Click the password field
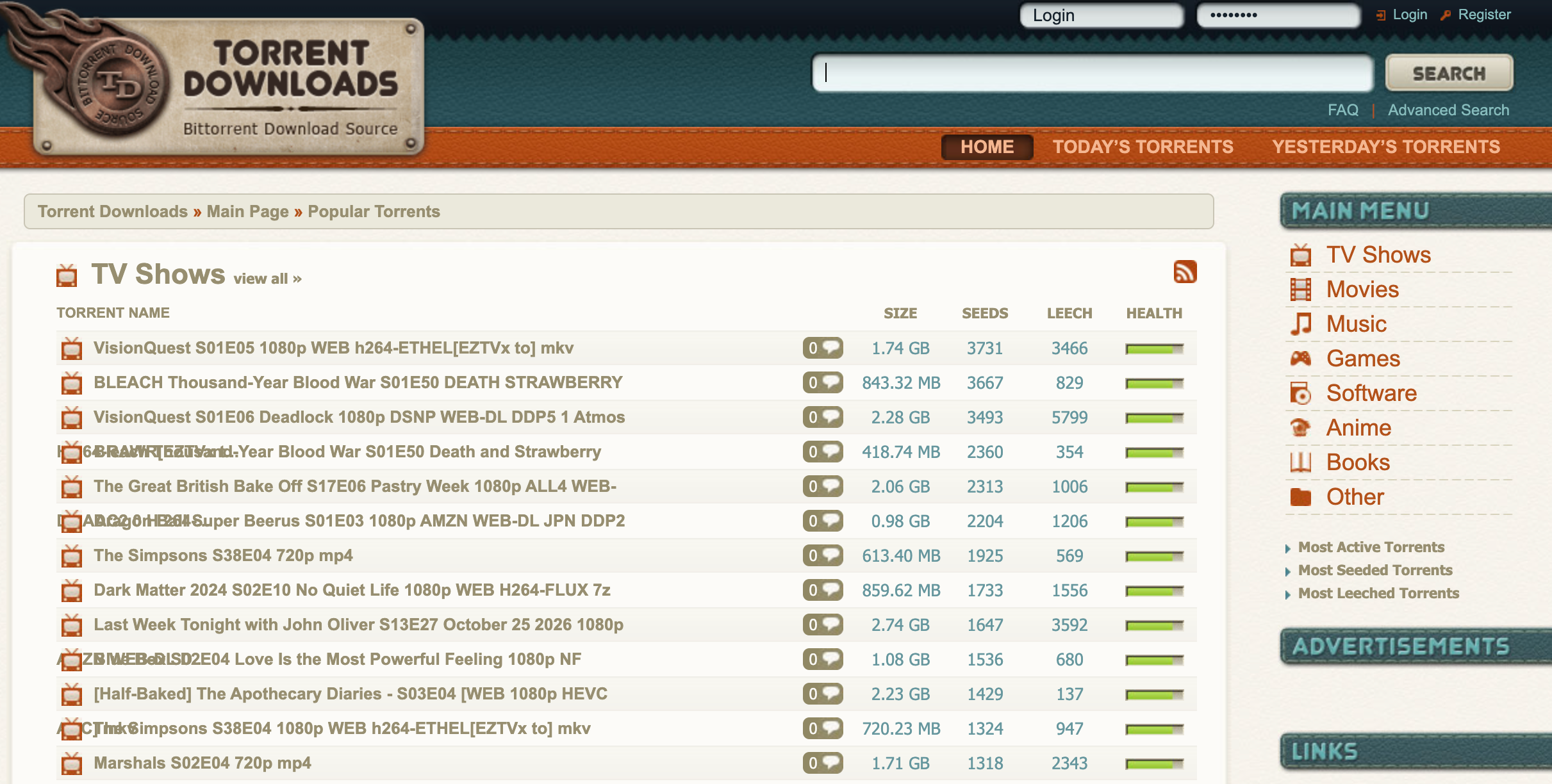This screenshot has width=1552, height=784. tap(1278, 15)
